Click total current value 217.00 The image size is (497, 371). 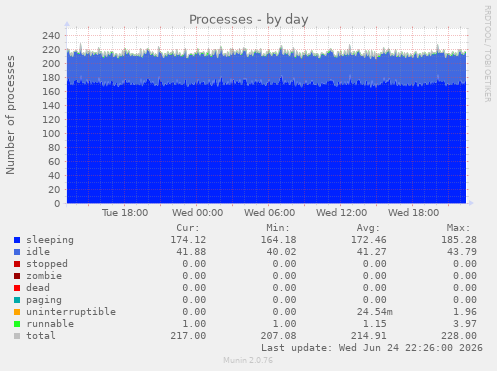click(x=188, y=336)
